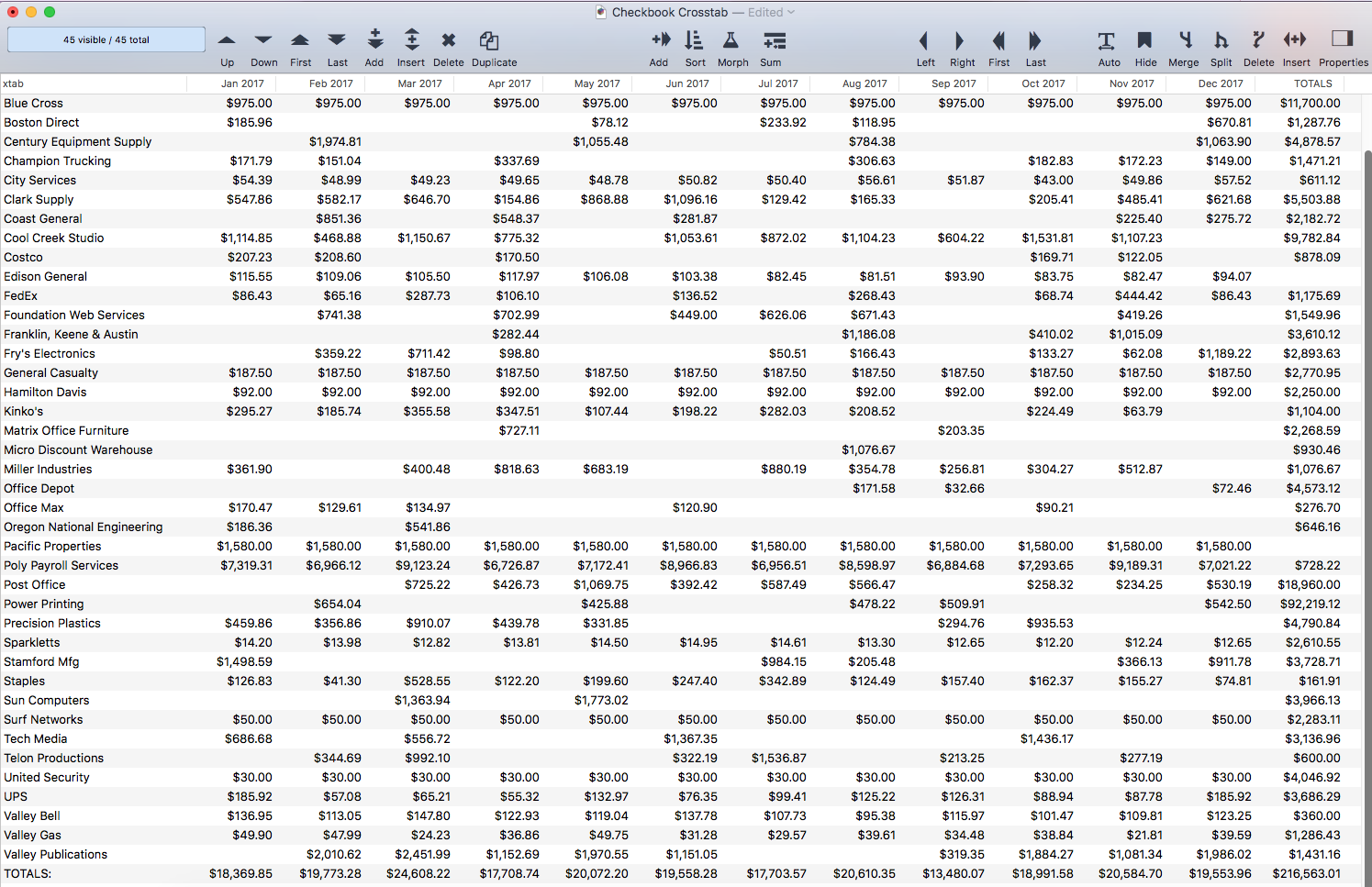
Task: Open the Sort tool
Action: pyautogui.click(x=694, y=39)
